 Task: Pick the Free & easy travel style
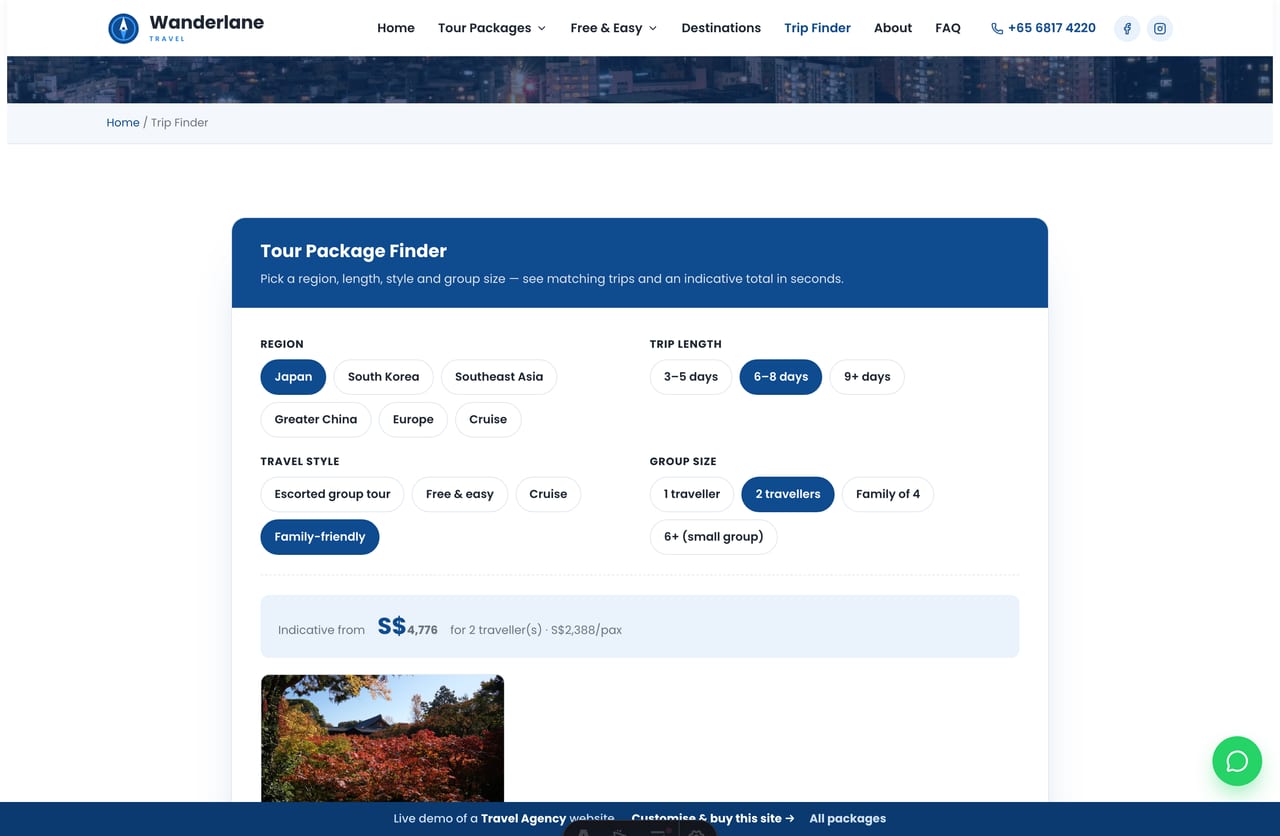pos(460,494)
